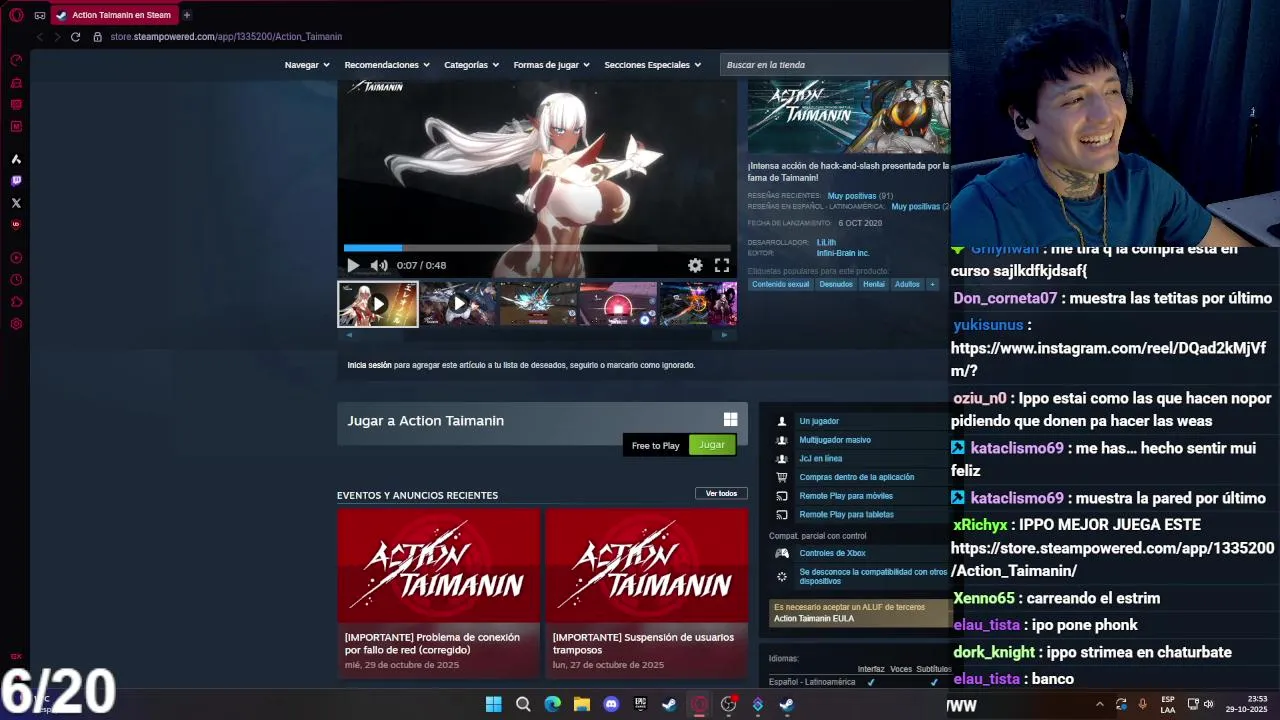1280x720 pixels.
Task: Expand Secciones Especiales menu
Action: point(652,65)
